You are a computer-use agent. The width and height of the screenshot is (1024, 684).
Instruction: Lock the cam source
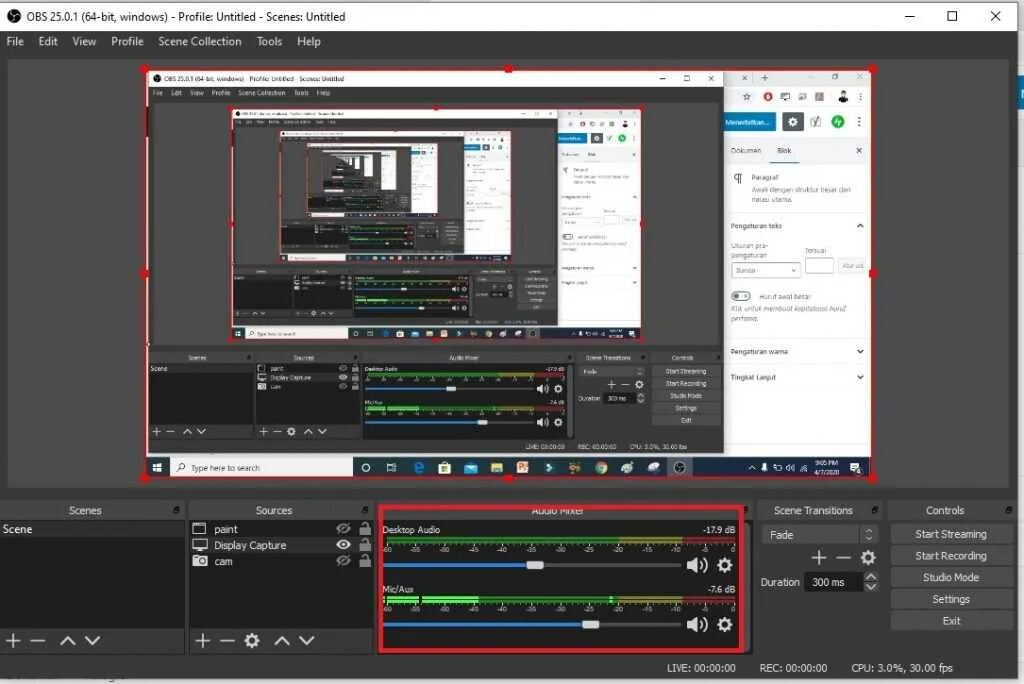coord(365,561)
